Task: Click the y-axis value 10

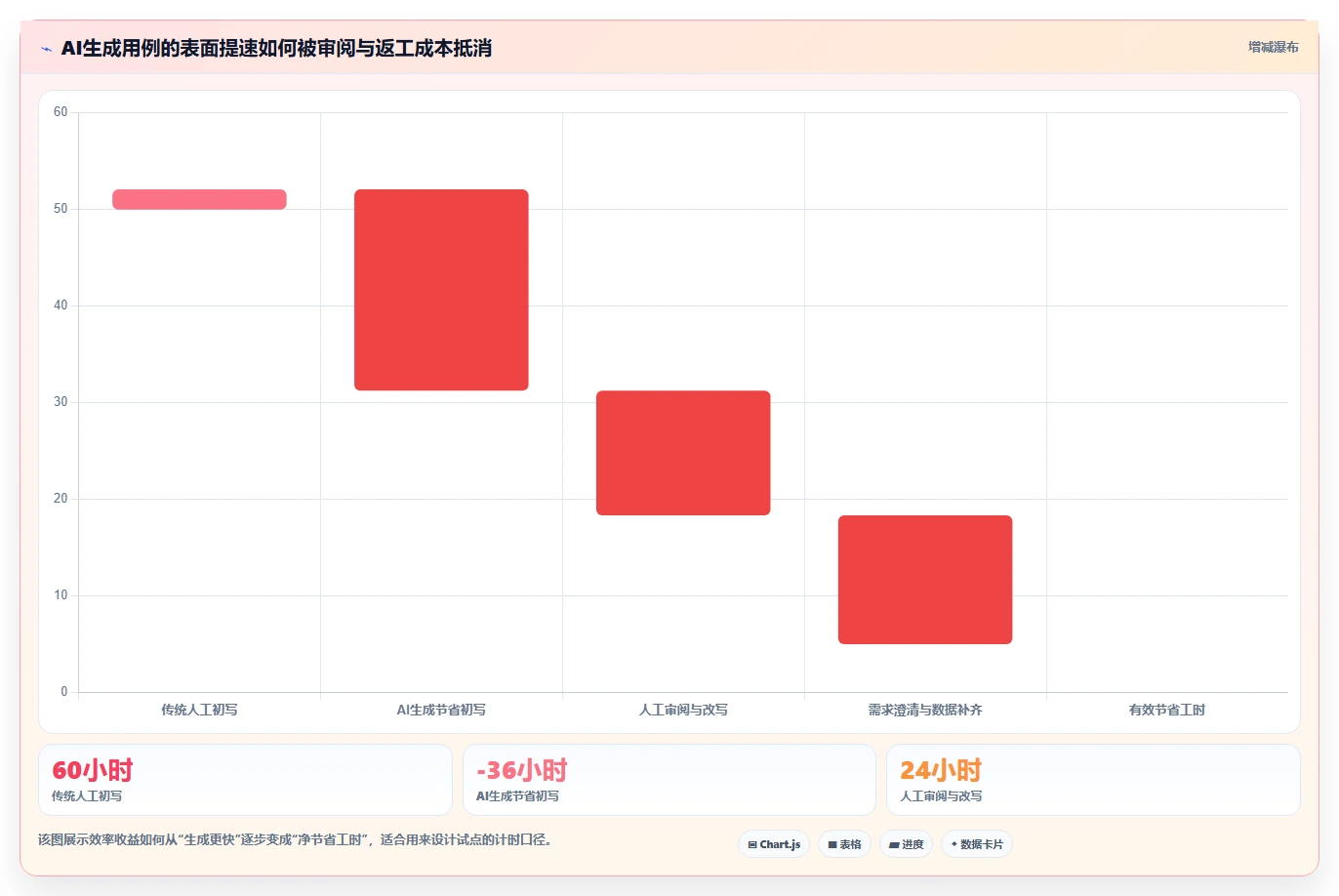Action: coord(61,595)
